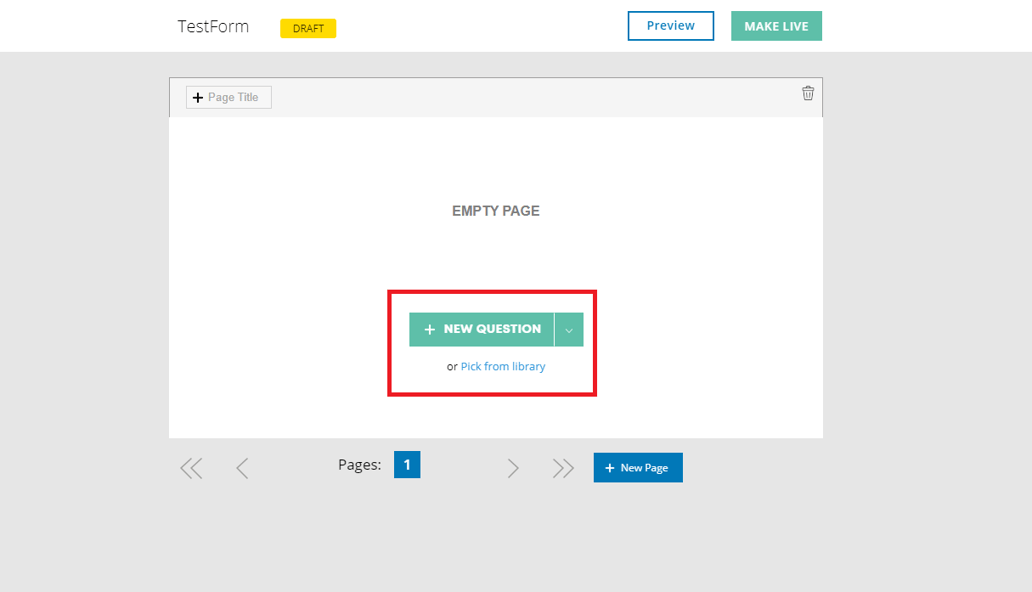Click the yellow DRAFT status badge
The image size is (1032, 592).
(x=307, y=28)
